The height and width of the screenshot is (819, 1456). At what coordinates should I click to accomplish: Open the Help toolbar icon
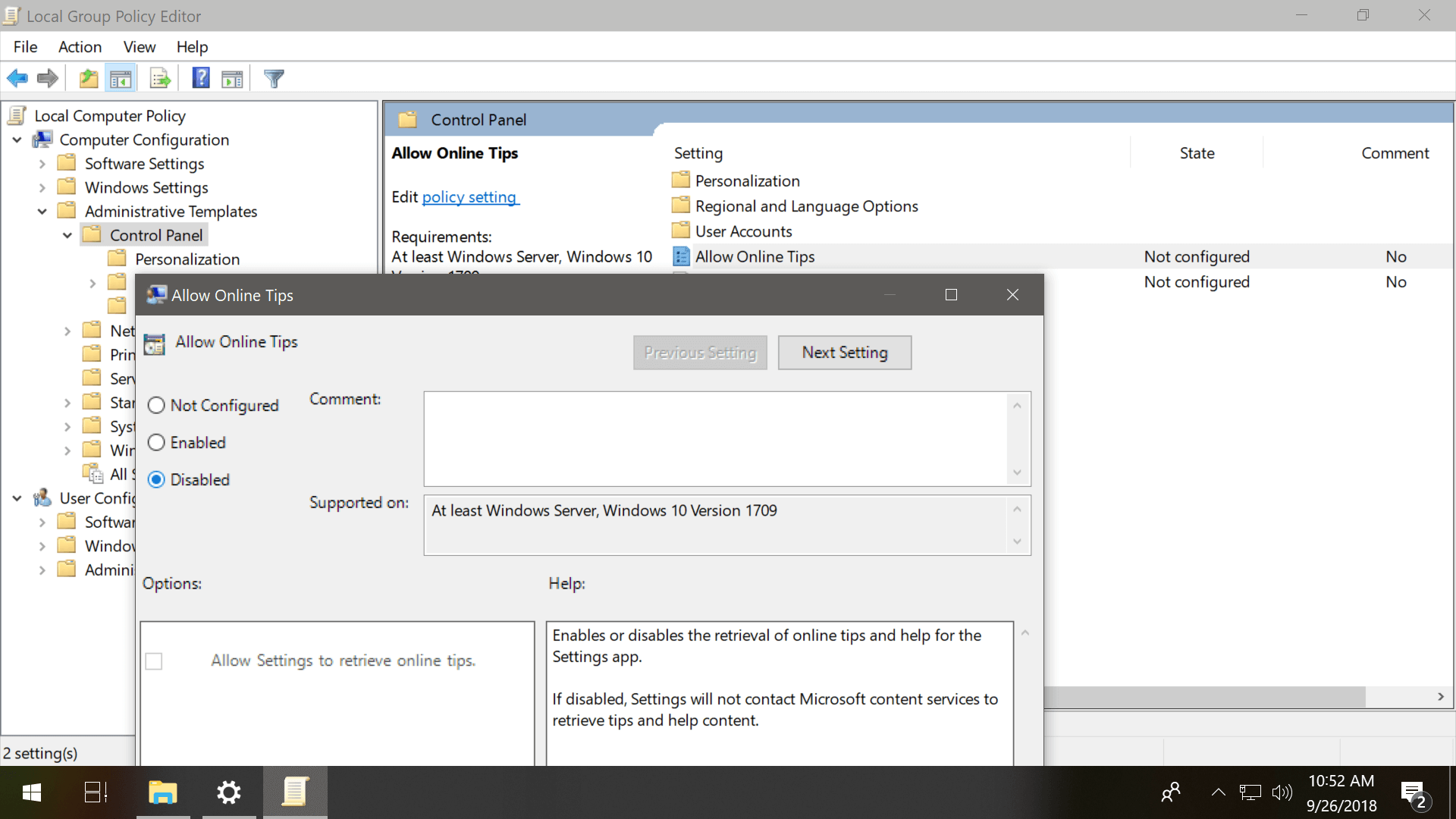point(200,78)
